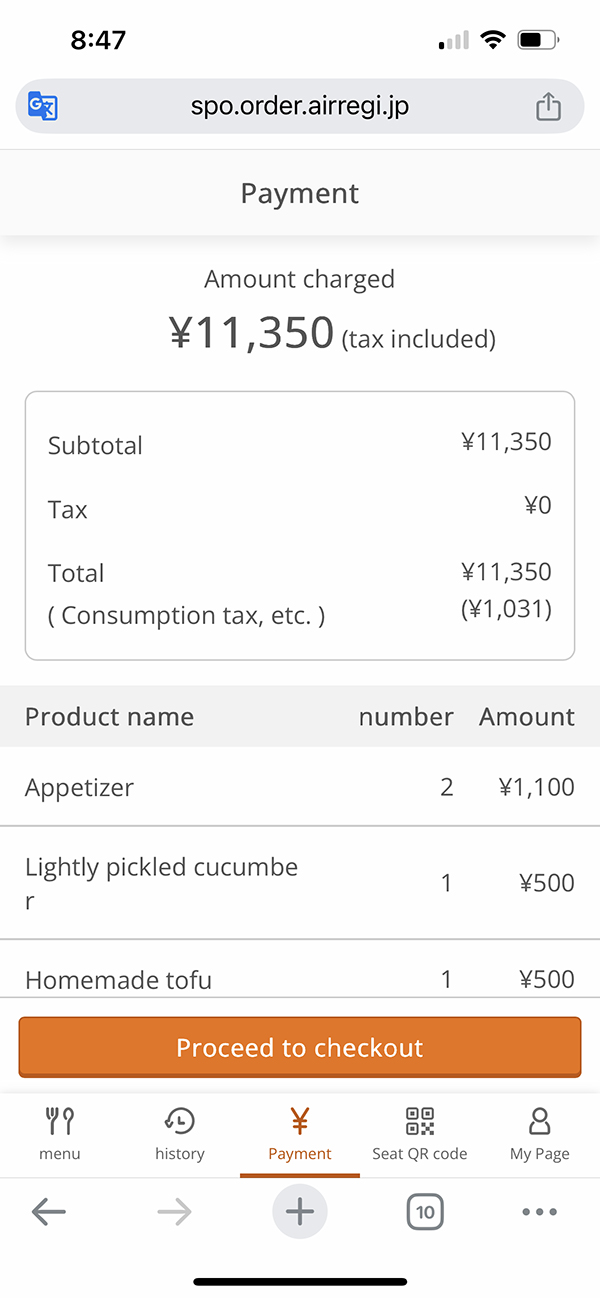Tap the spo.order.airregi.jp address field
Image resolution: width=600 pixels, height=1298 pixels.
pos(300,106)
